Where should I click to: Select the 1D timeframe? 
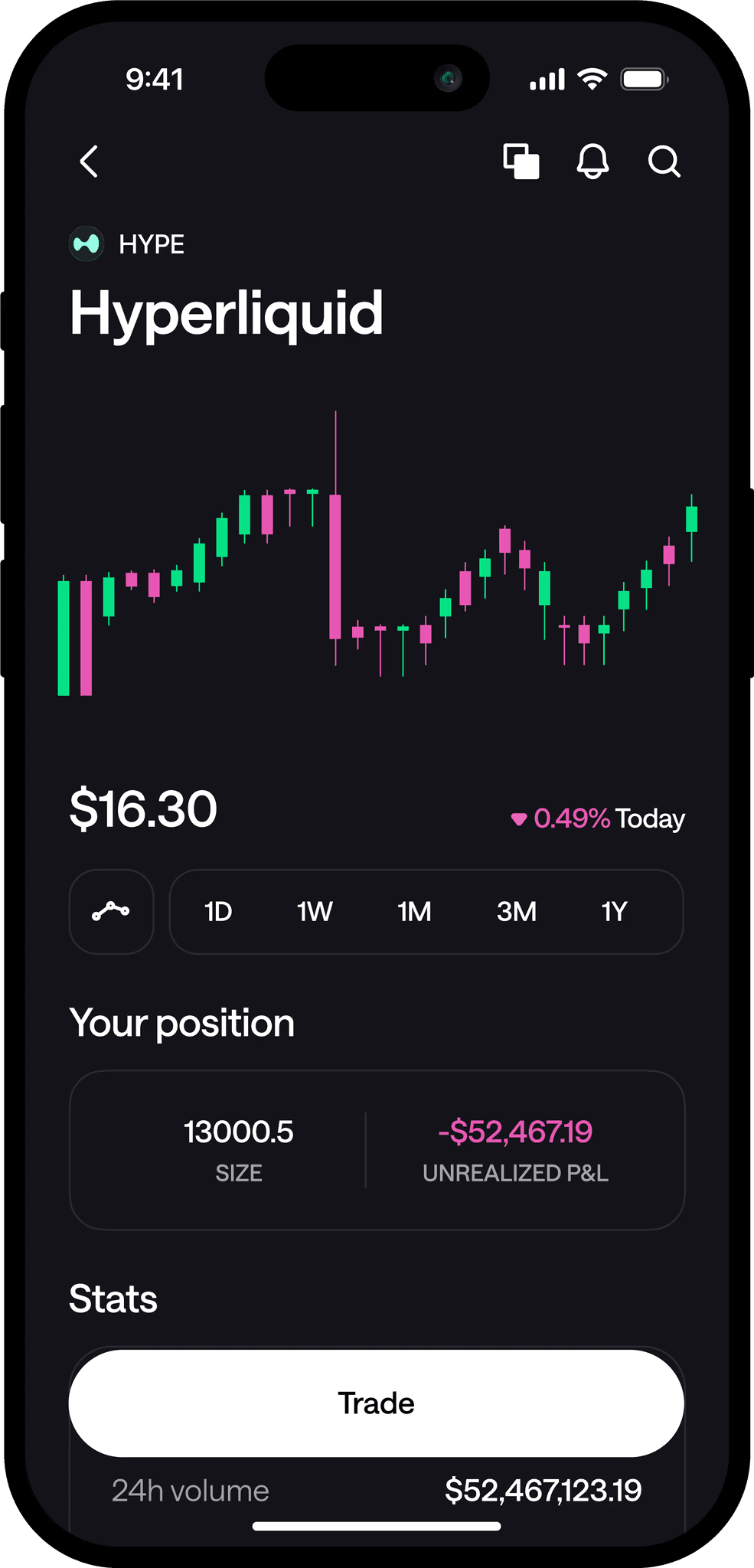pyautogui.click(x=218, y=912)
